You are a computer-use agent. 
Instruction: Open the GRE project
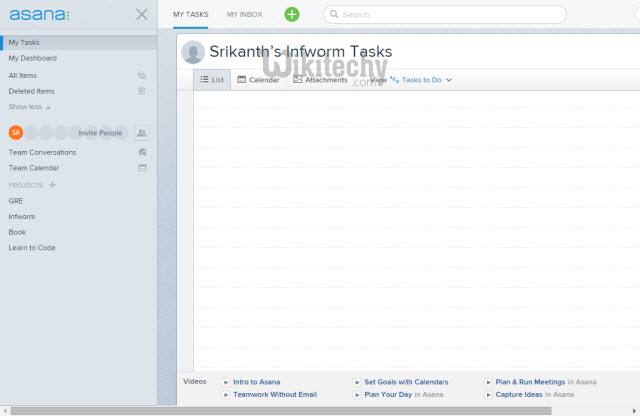[16, 201]
